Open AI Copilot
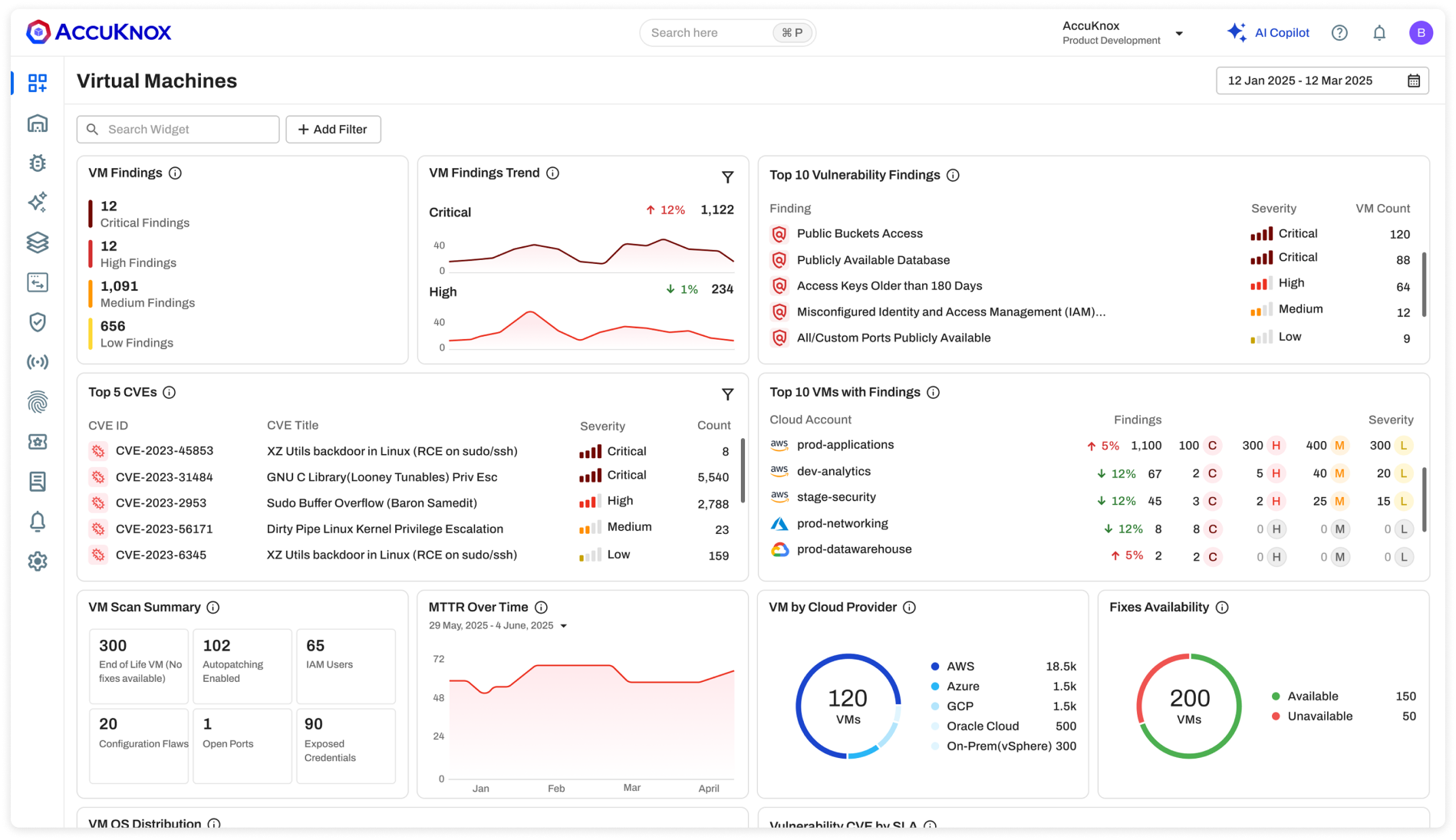1456x840 pixels. click(x=1270, y=32)
